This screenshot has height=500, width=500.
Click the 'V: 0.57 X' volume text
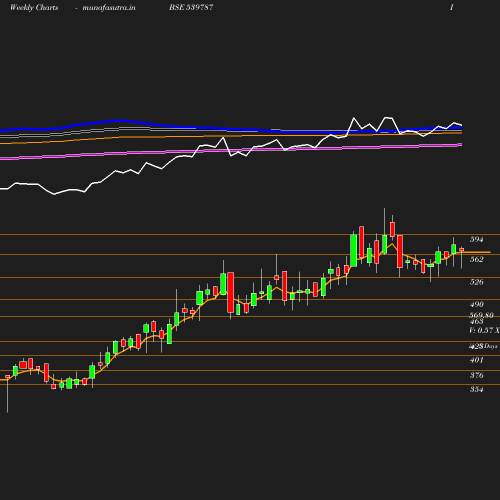click(484, 330)
